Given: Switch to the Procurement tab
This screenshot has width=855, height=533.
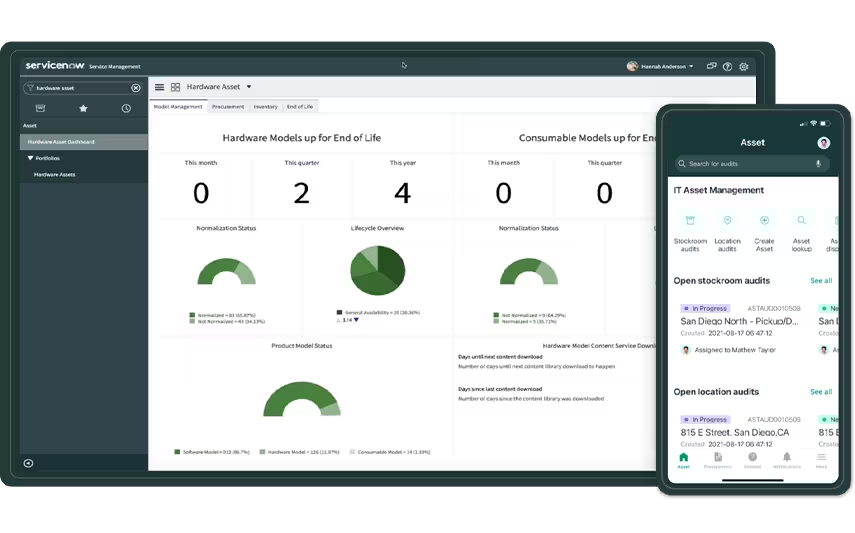Looking at the screenshot, I should (x=228, y=106).
